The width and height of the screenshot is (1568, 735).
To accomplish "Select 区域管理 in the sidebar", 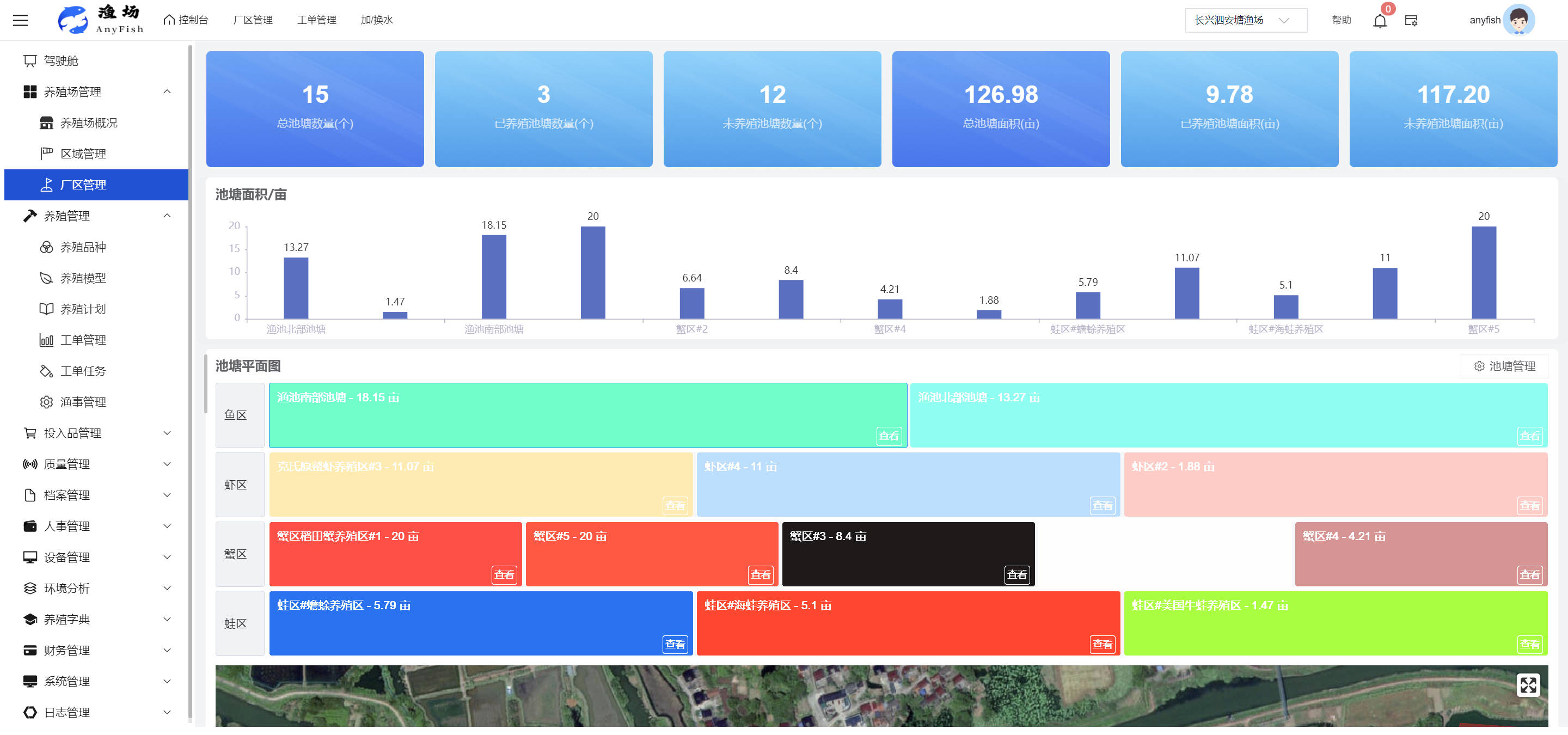I will coord(83,154).
